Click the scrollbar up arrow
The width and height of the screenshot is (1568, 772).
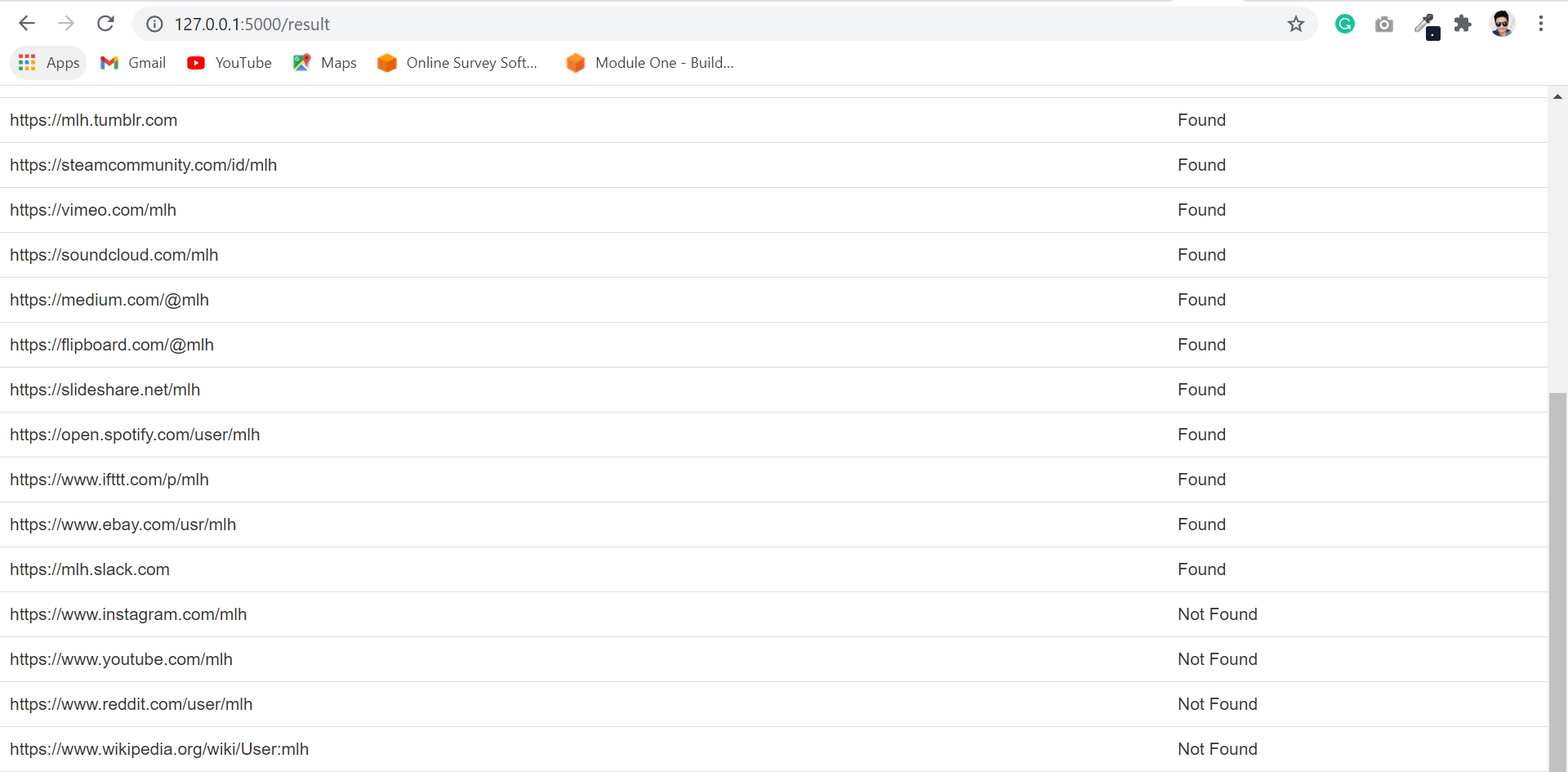pos(1557,96)
